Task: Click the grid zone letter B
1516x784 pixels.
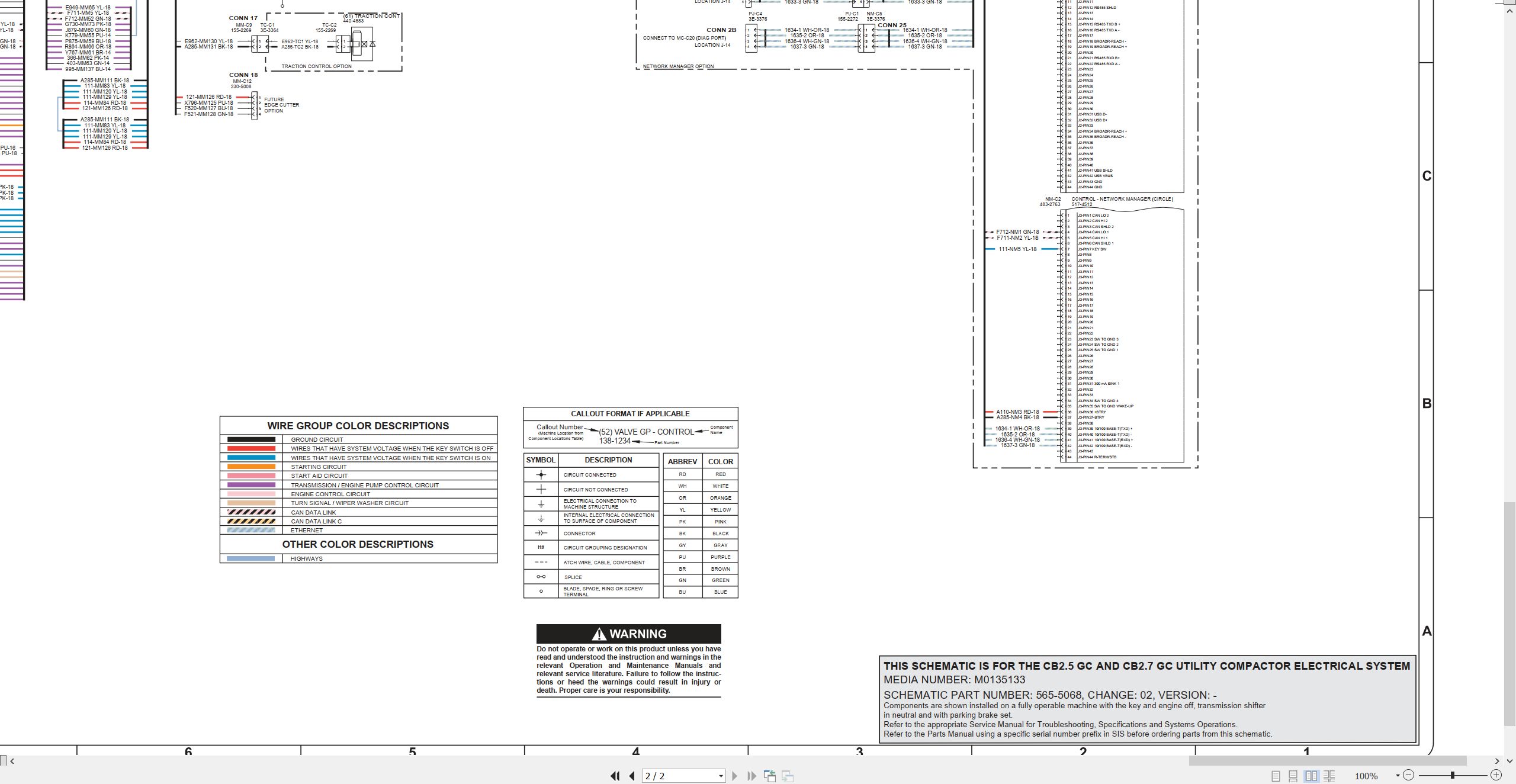Action: 1427,403
